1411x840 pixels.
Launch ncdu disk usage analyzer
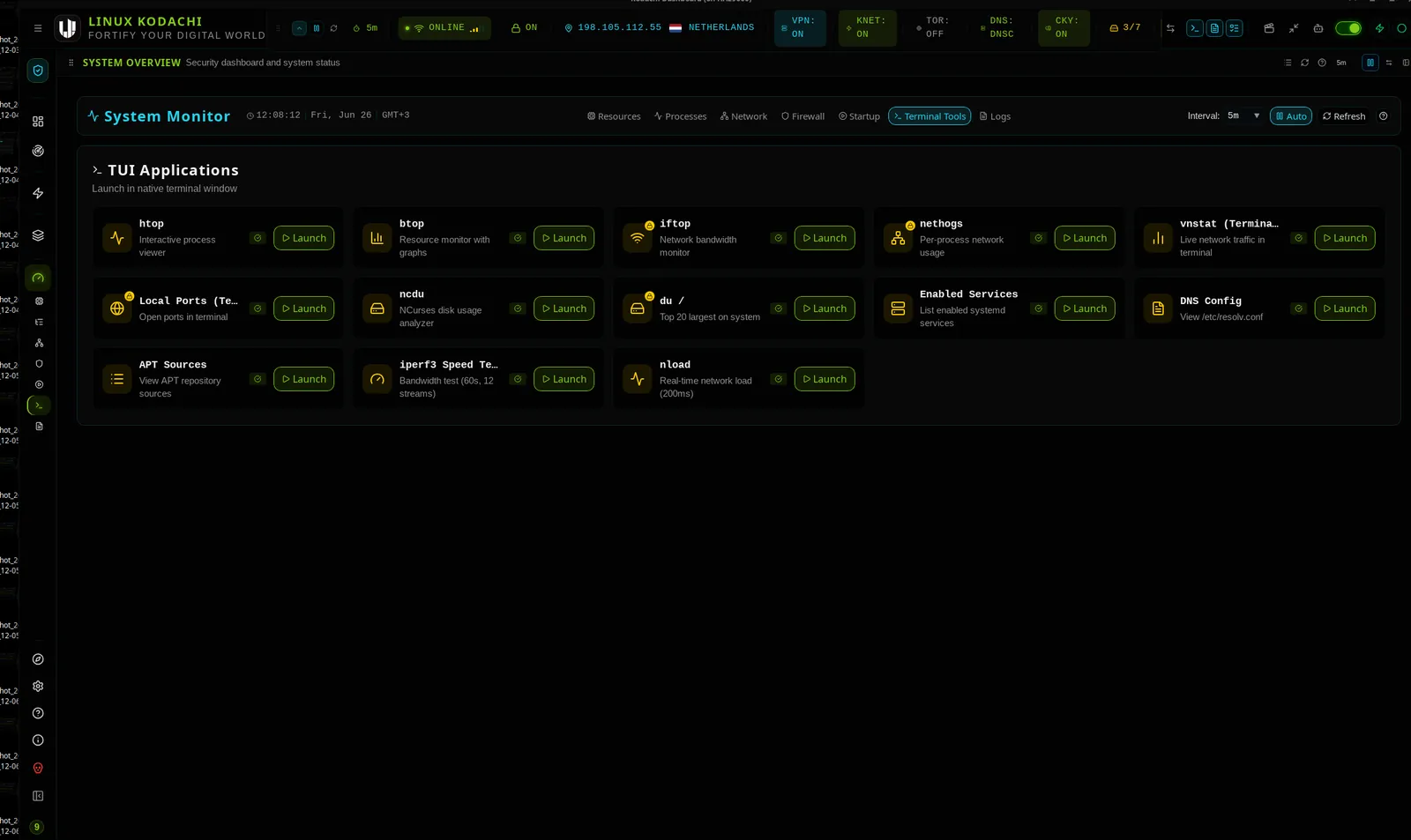click(564, 308)
